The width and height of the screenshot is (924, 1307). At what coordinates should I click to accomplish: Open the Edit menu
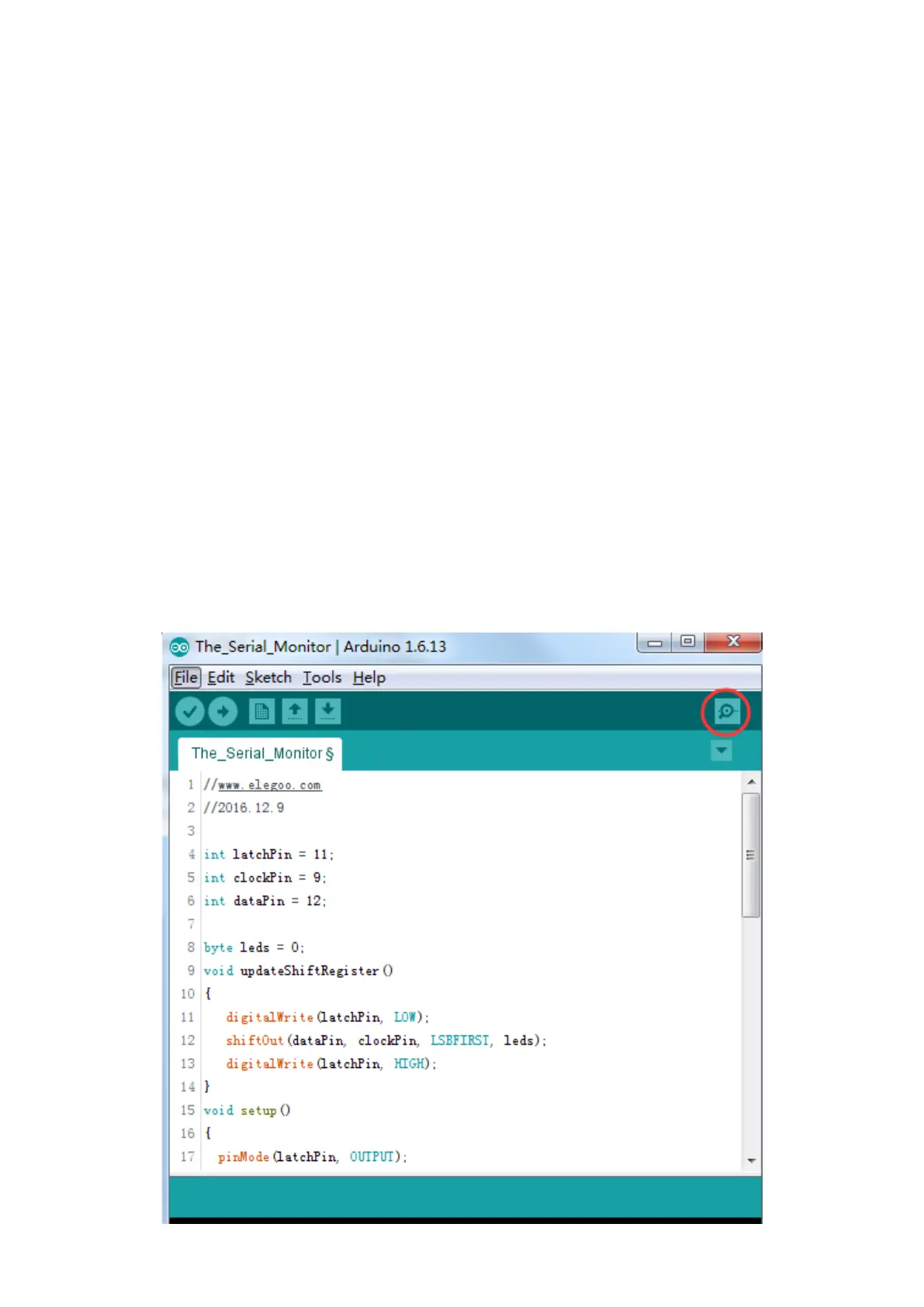pyautogui.click(x=221, y=678)
